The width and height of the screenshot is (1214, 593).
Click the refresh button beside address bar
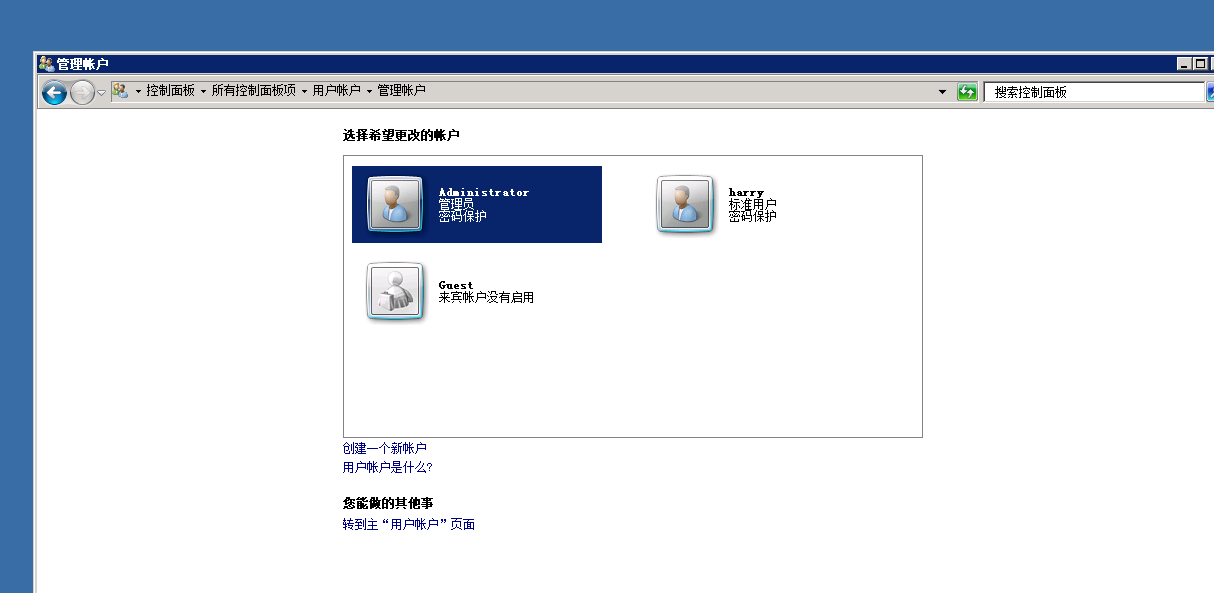(967, 92)
